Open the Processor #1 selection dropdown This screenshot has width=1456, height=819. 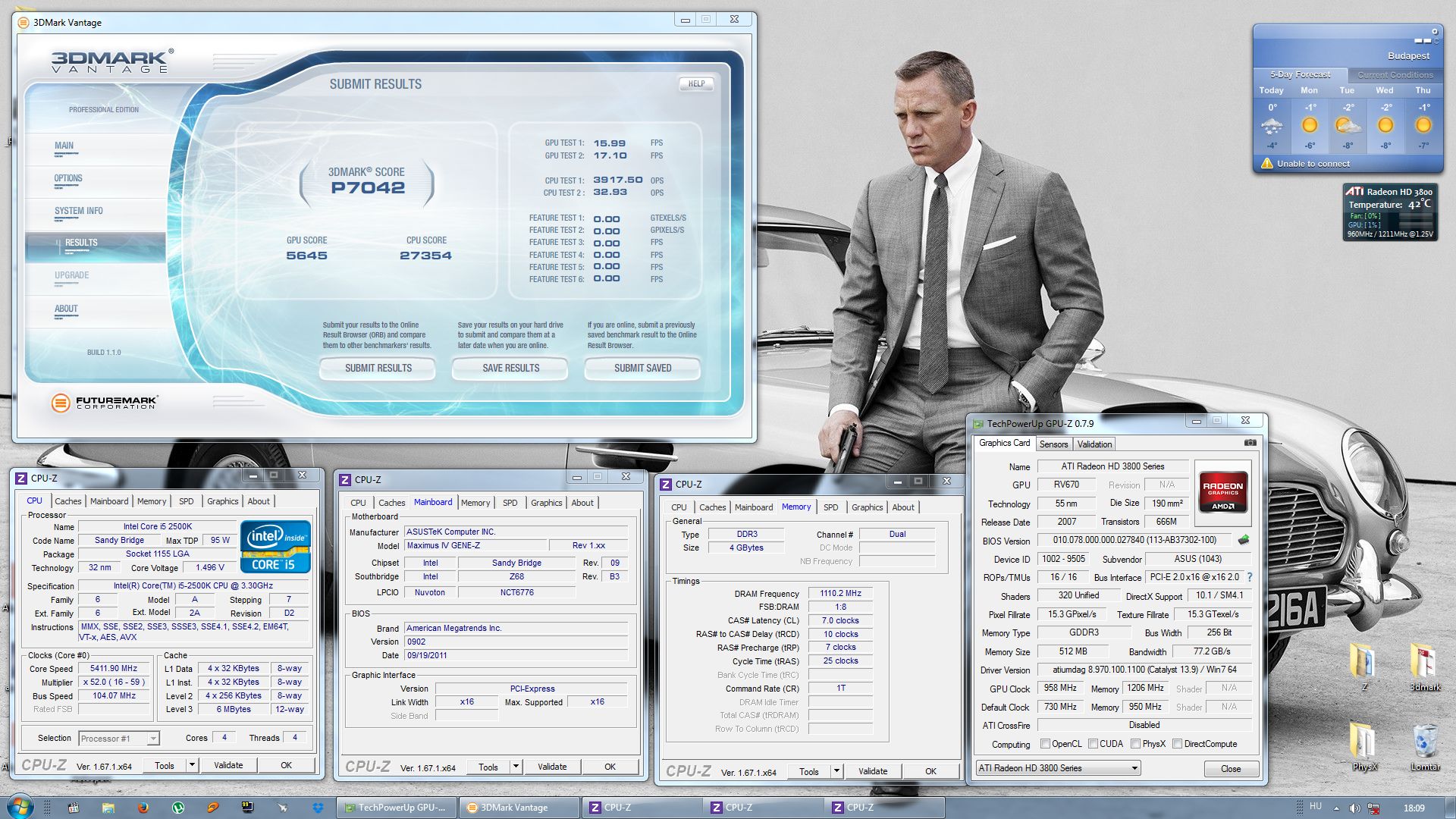point(153,739)
